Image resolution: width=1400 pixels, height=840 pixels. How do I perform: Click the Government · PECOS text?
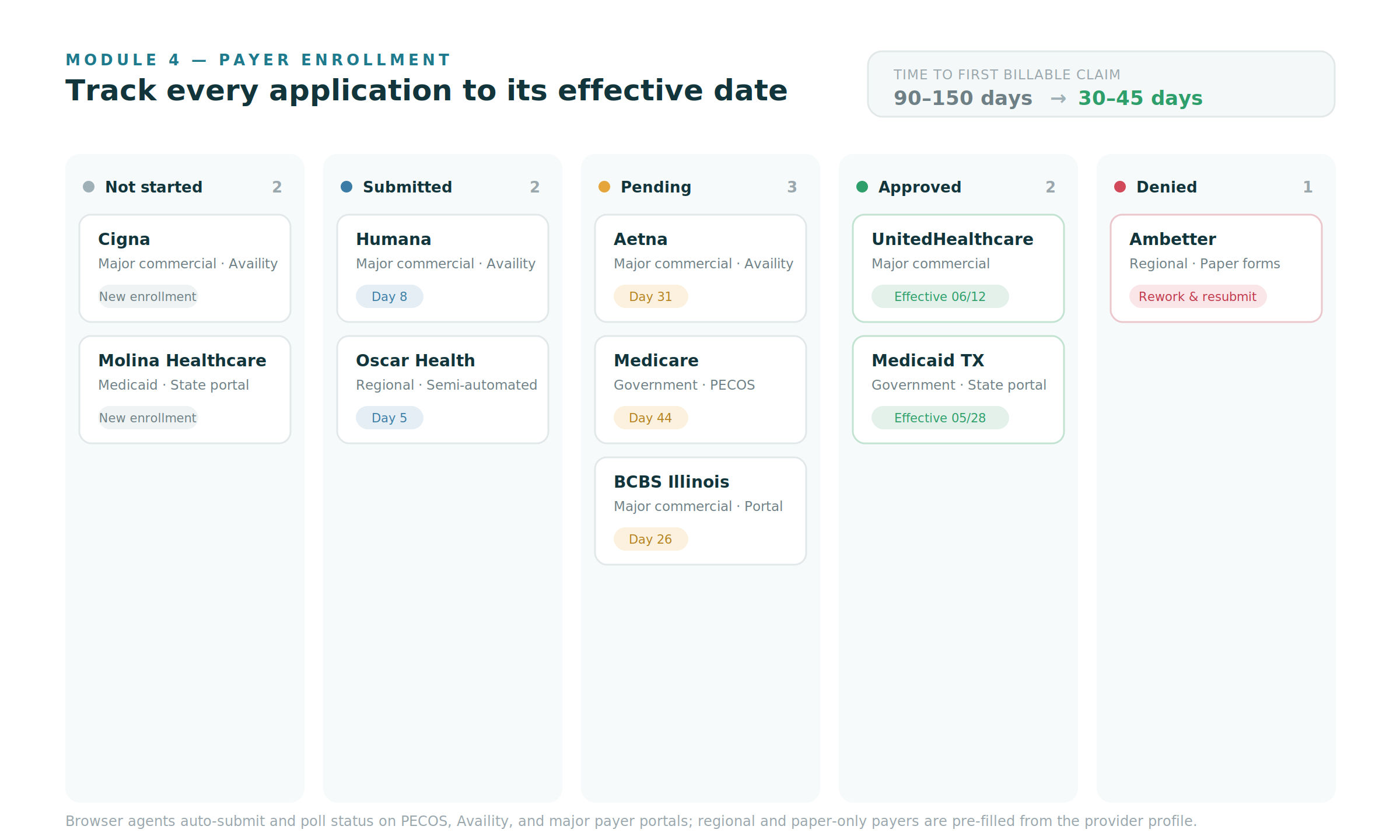684,385
